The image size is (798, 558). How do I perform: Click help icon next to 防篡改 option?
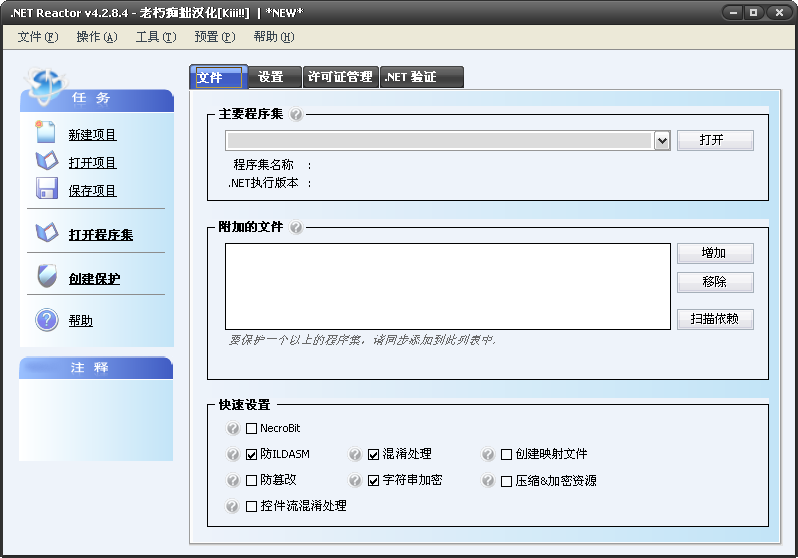pyautogui.click(x=233, y=480)
